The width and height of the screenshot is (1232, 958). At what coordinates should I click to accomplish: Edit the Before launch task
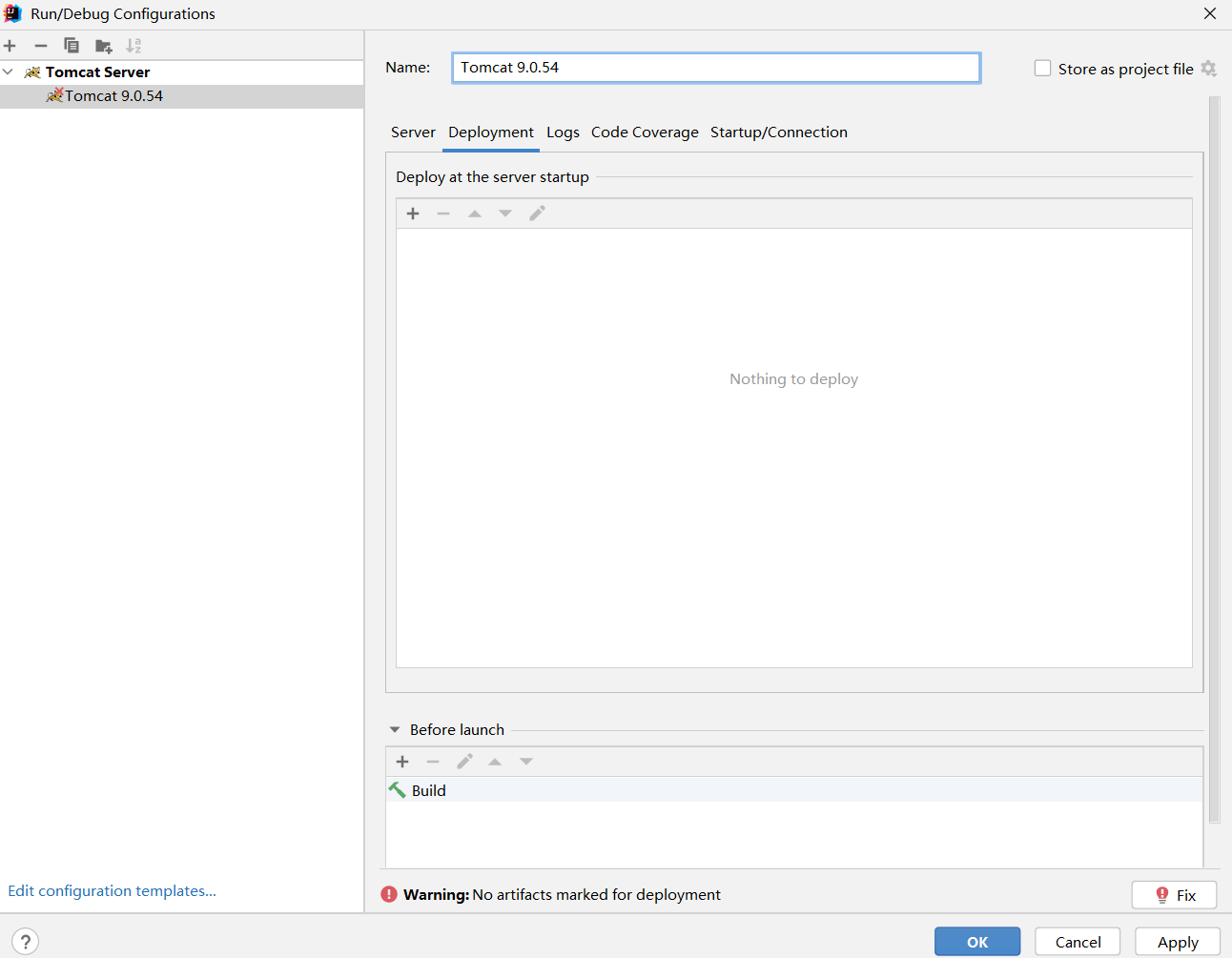[464, 762]
